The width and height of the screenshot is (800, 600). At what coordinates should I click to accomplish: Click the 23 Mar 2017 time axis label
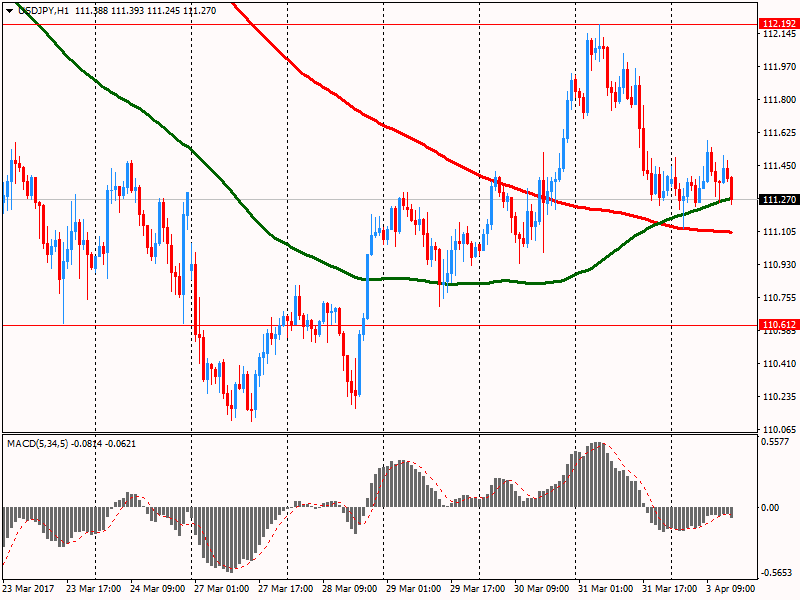[x=29, y=589]
